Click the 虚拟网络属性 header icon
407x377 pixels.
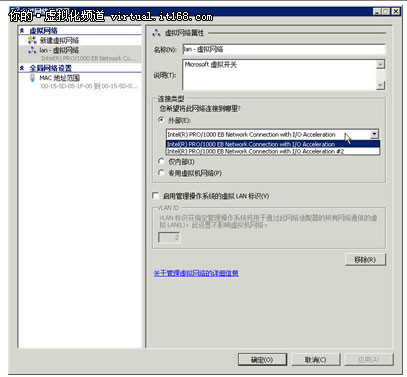pos(156,33)
